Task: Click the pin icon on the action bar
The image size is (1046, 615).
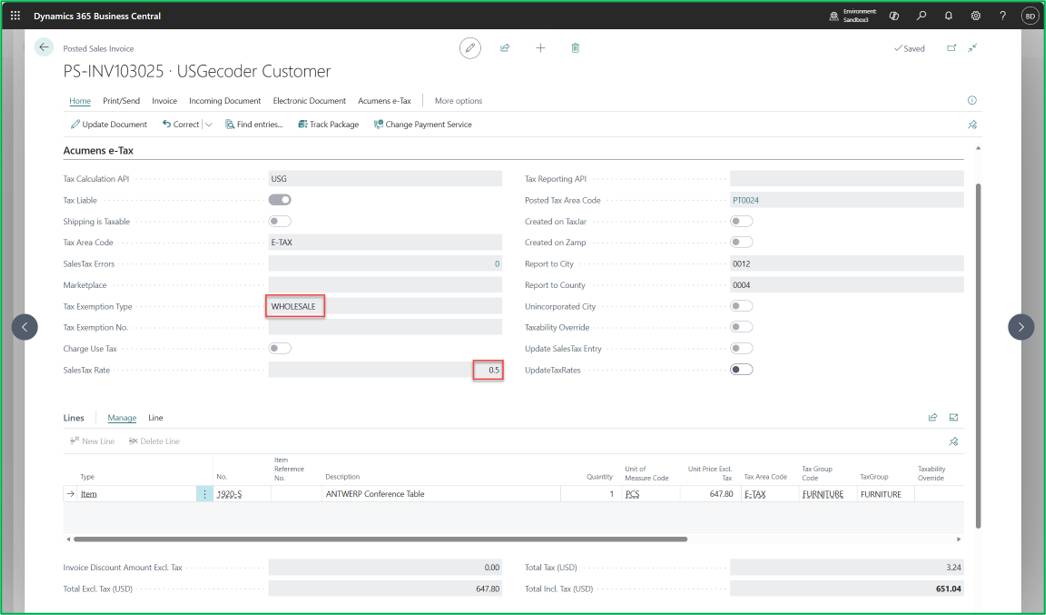Action: click(x=972, y=125)
